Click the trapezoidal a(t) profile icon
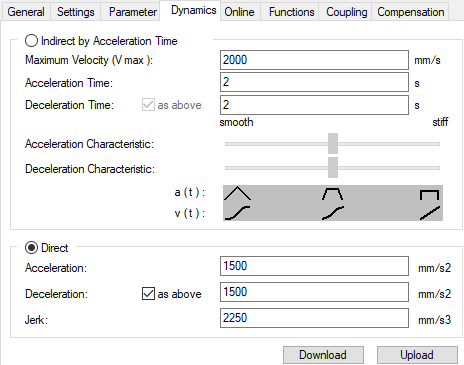464x365 pixels. click(332, 194)
